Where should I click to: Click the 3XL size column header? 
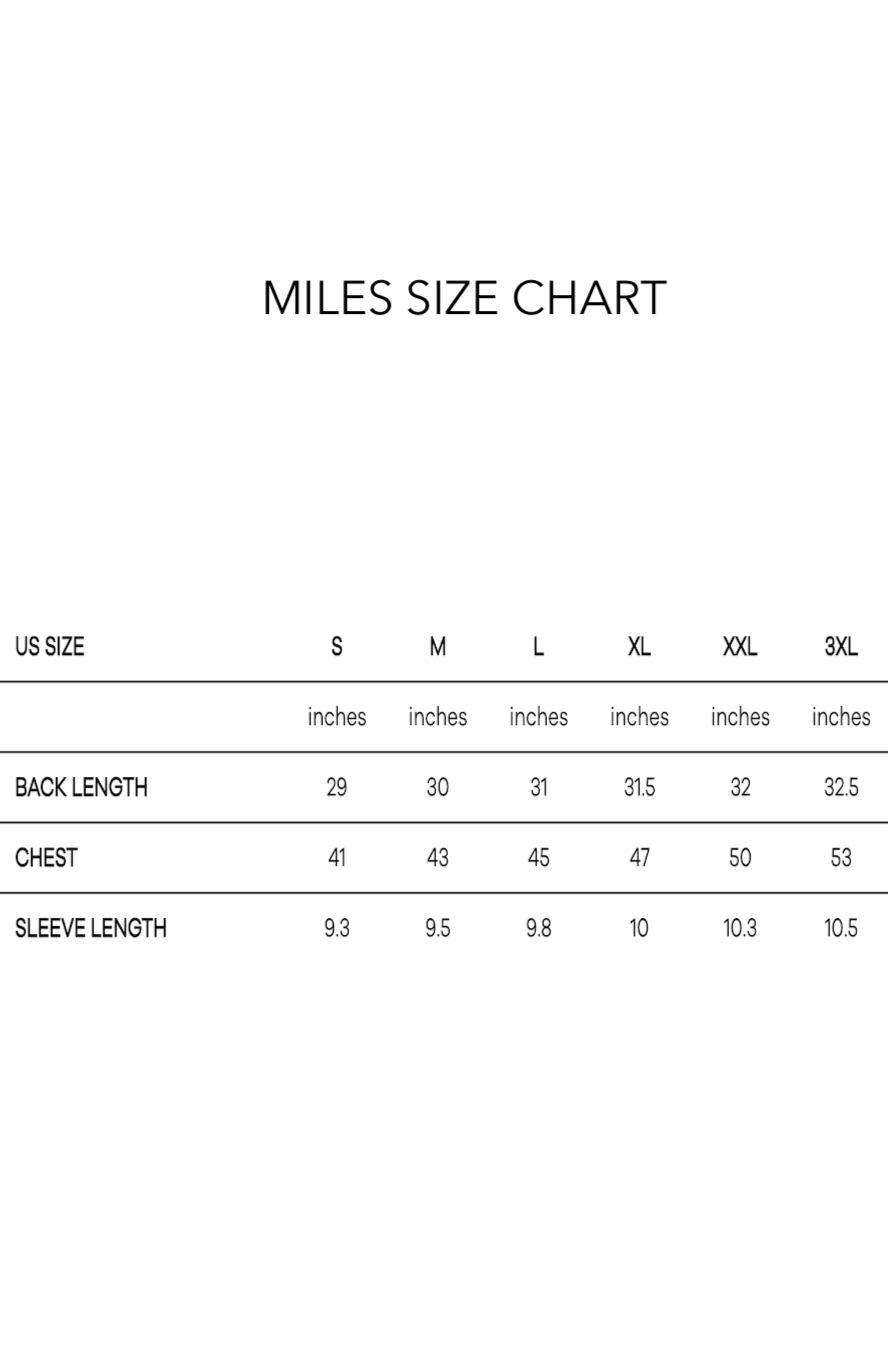point(841,646)
